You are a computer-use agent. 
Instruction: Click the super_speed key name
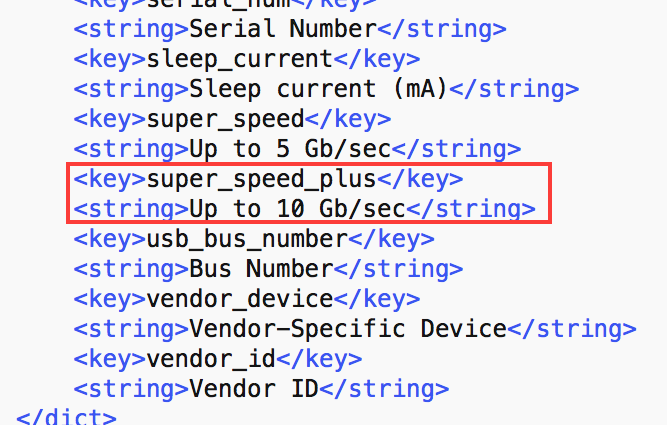click(225, 119)
